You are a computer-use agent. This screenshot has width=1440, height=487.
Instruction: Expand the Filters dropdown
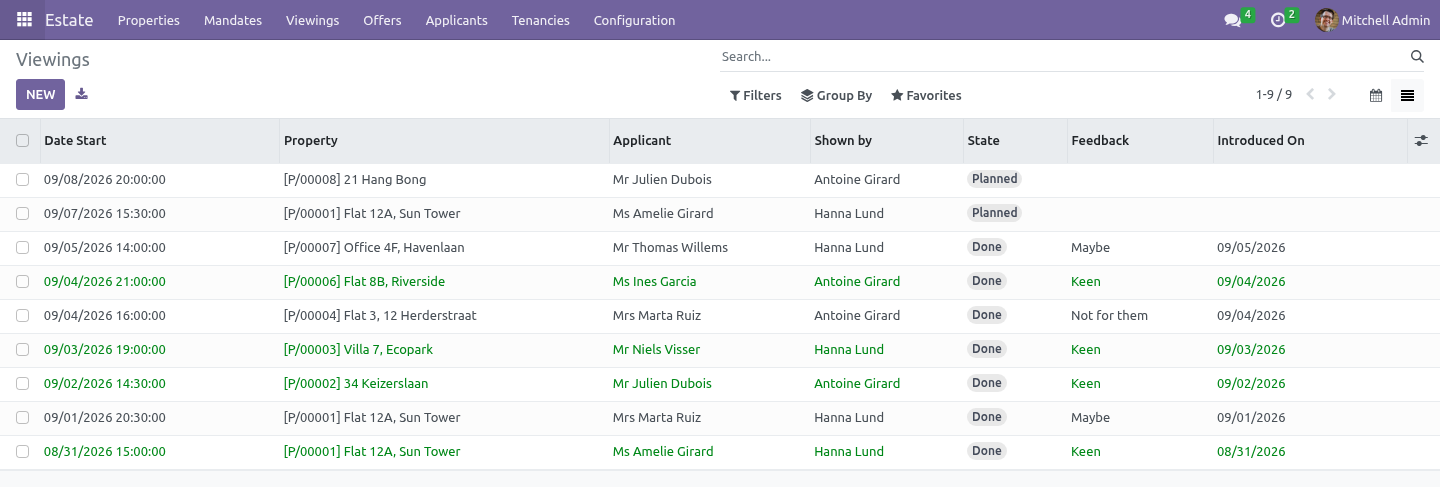(756, 96)
